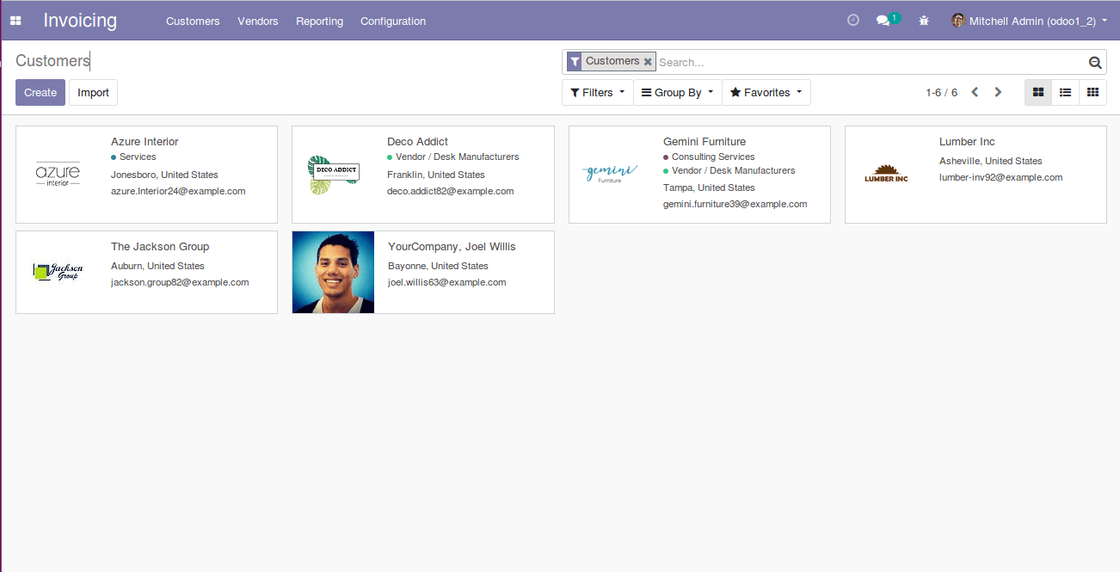Switch to kanban view
Viewport: 1120px width, 572px height.
point(1039,92)
